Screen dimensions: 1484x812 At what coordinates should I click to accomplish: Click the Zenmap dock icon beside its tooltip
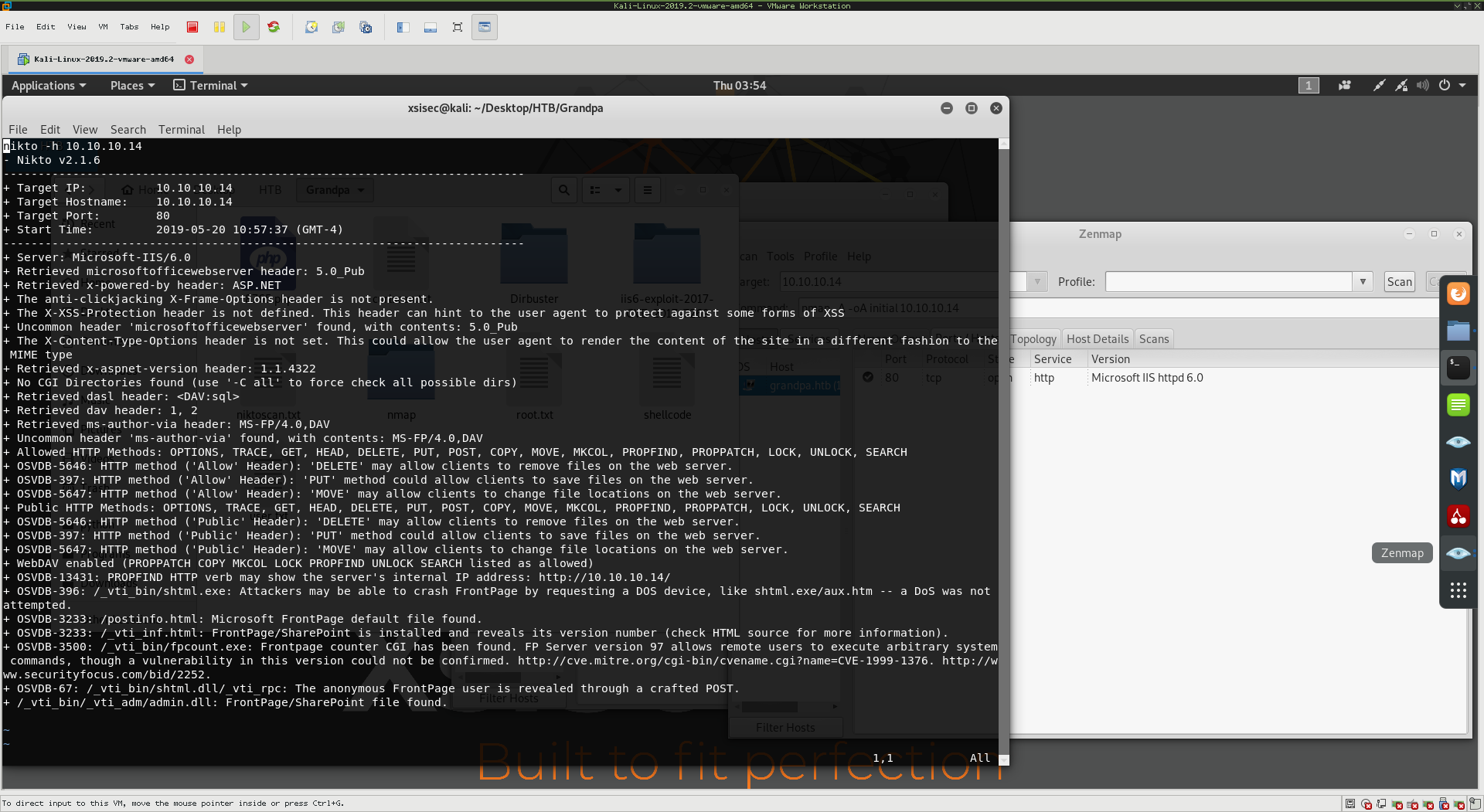[x=1458, y=553]
